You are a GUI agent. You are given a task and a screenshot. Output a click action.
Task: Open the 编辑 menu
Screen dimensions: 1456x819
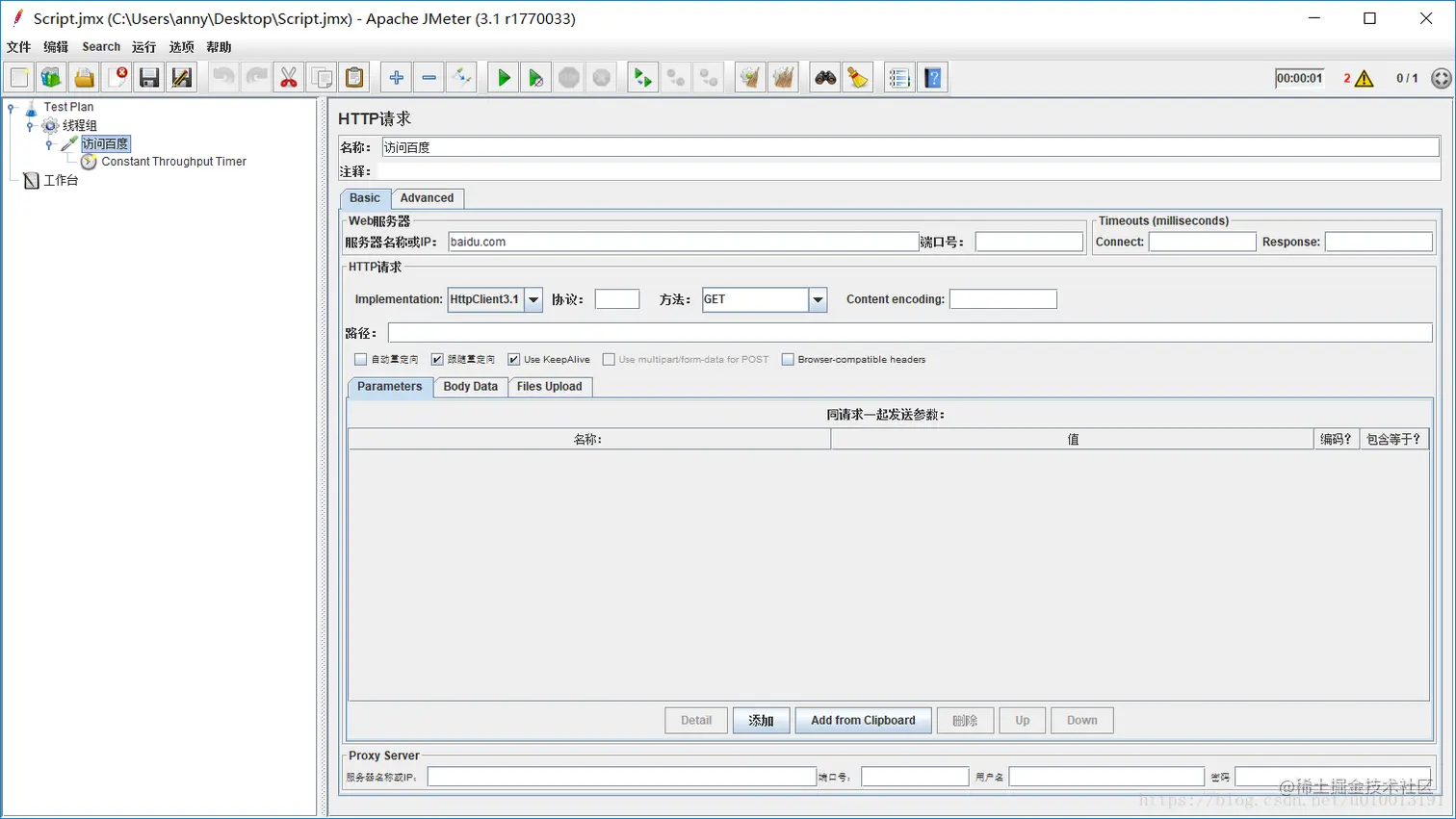(56, 47)
